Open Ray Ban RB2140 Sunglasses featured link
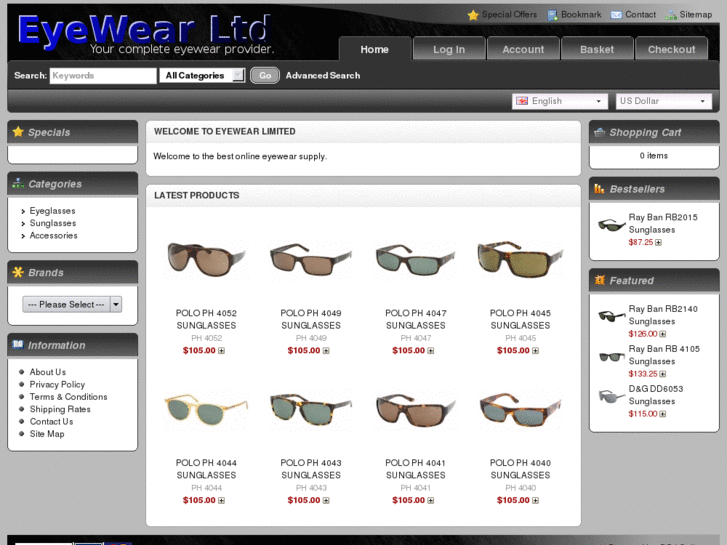This screenshot has width=727, height=545. tap(663, 315)
